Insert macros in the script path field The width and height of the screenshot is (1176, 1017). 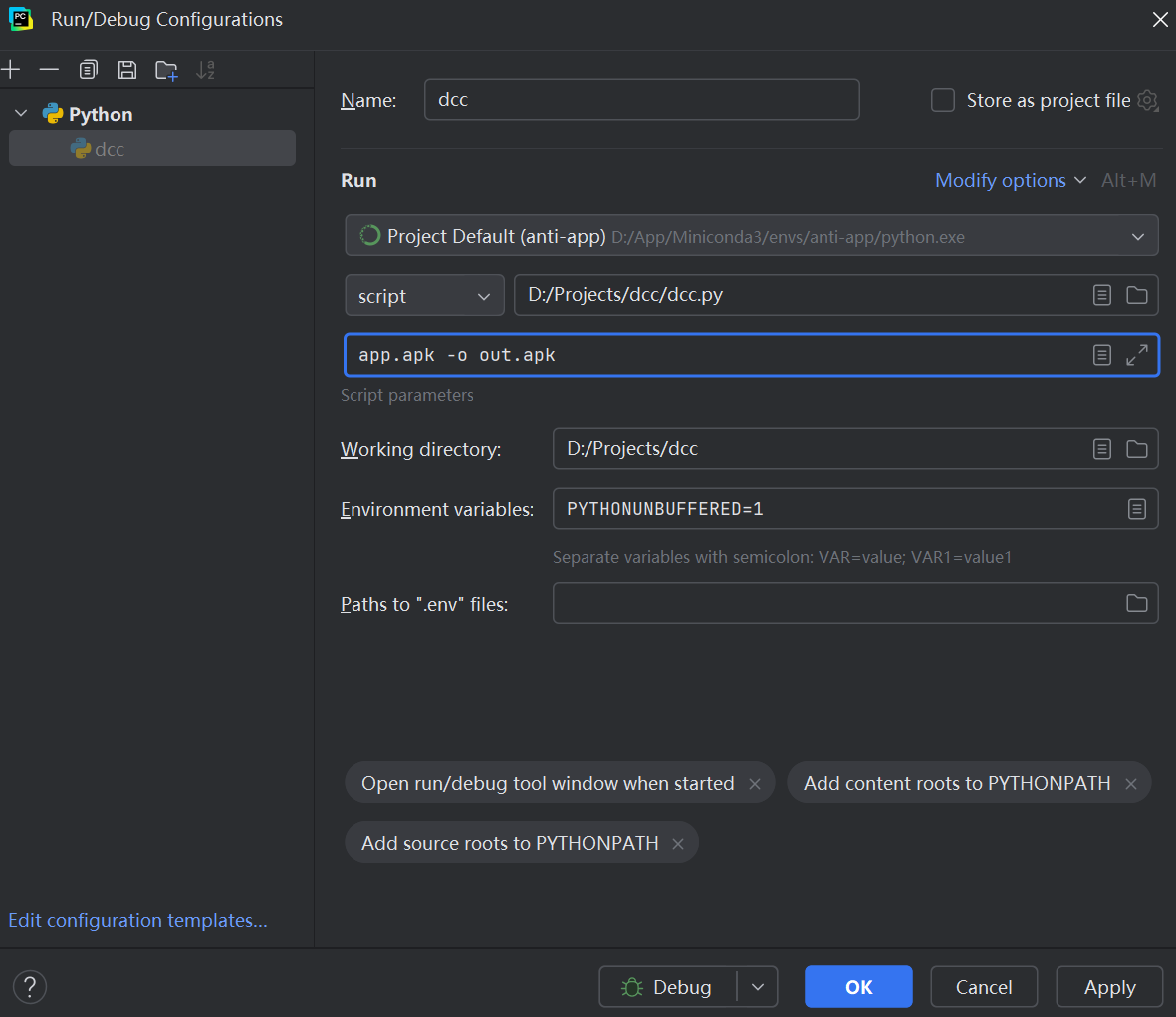[1101, 295]
